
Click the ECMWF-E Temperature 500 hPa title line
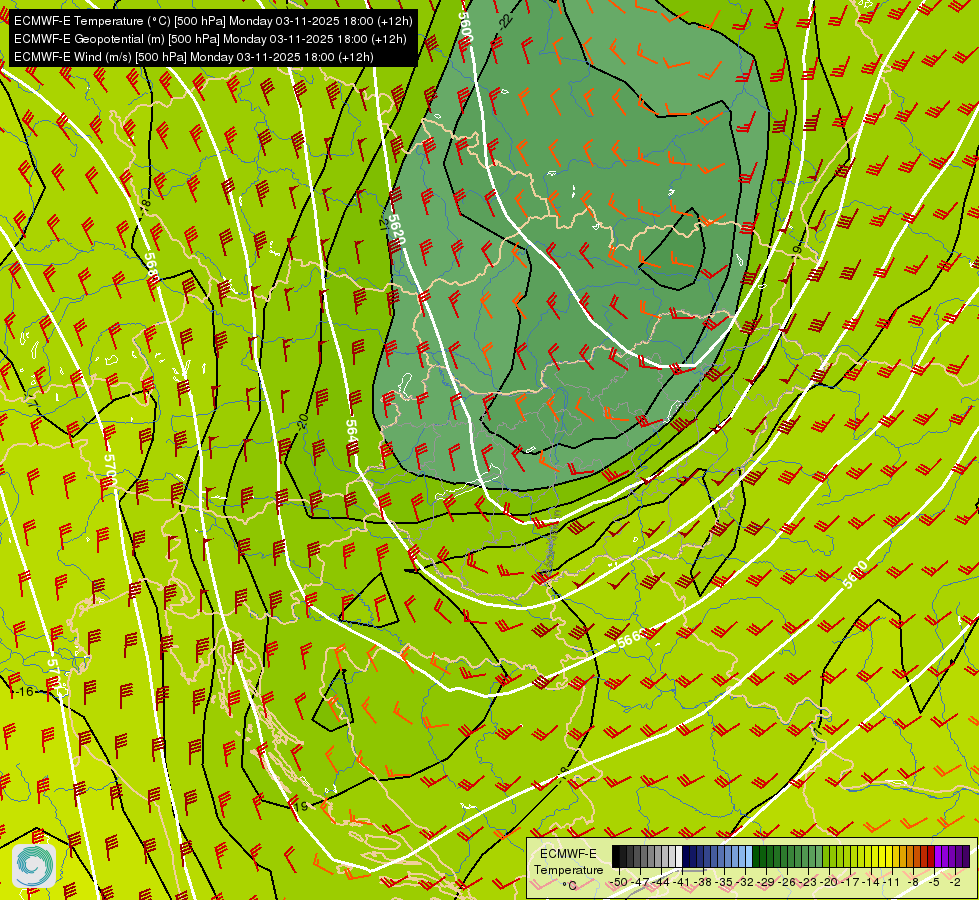(x=213, y=21)
